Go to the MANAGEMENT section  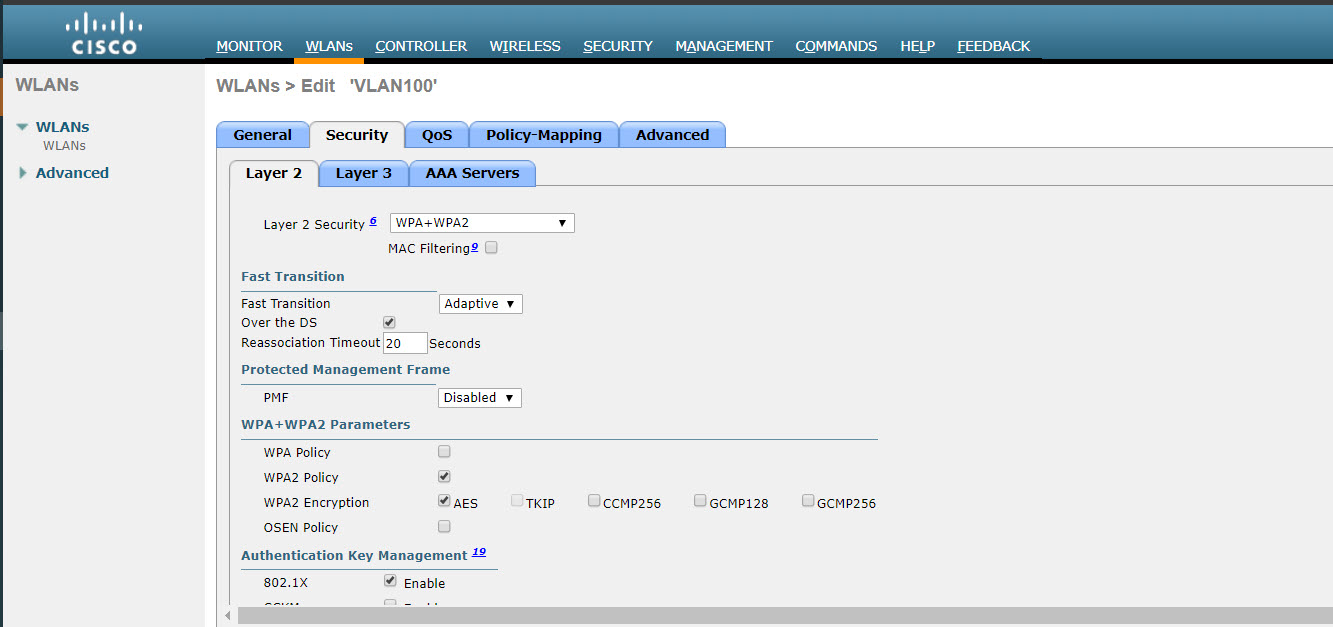pyautogui.click(x=723, y=46)
